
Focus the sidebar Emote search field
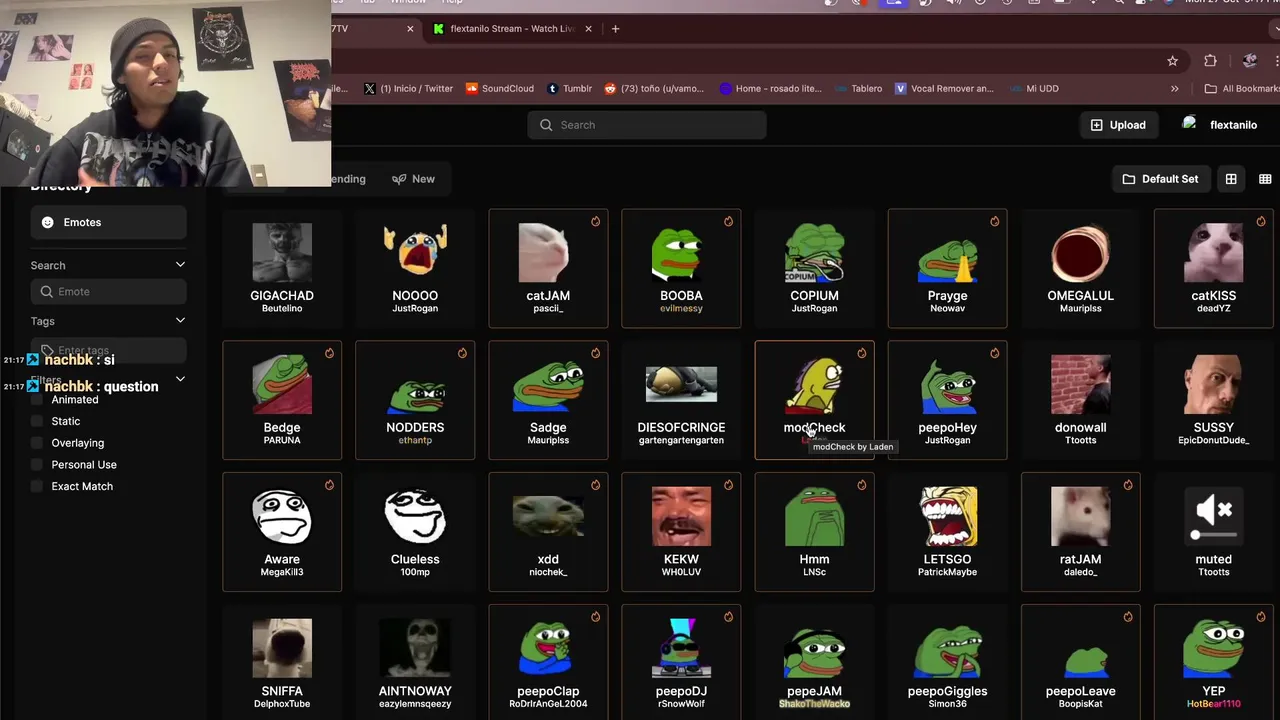click(108, 291)
